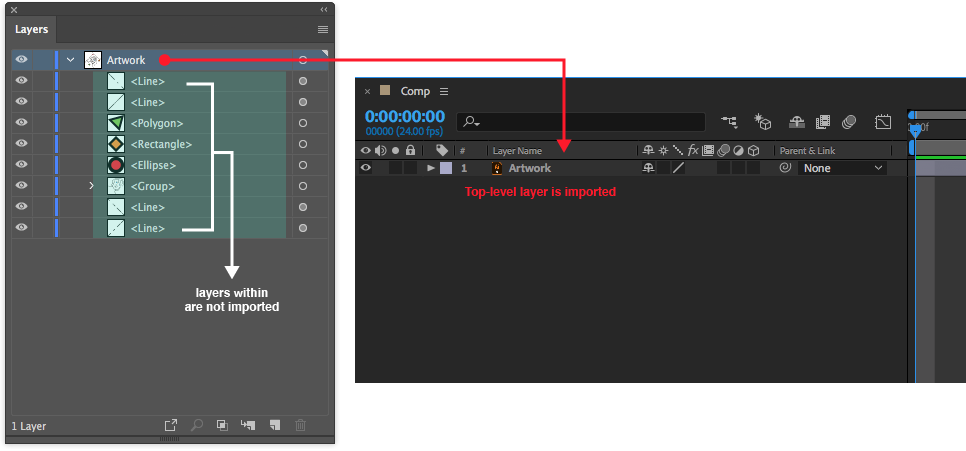
Task: Close the Comp timeline tab
Action: tap(367, 91)
